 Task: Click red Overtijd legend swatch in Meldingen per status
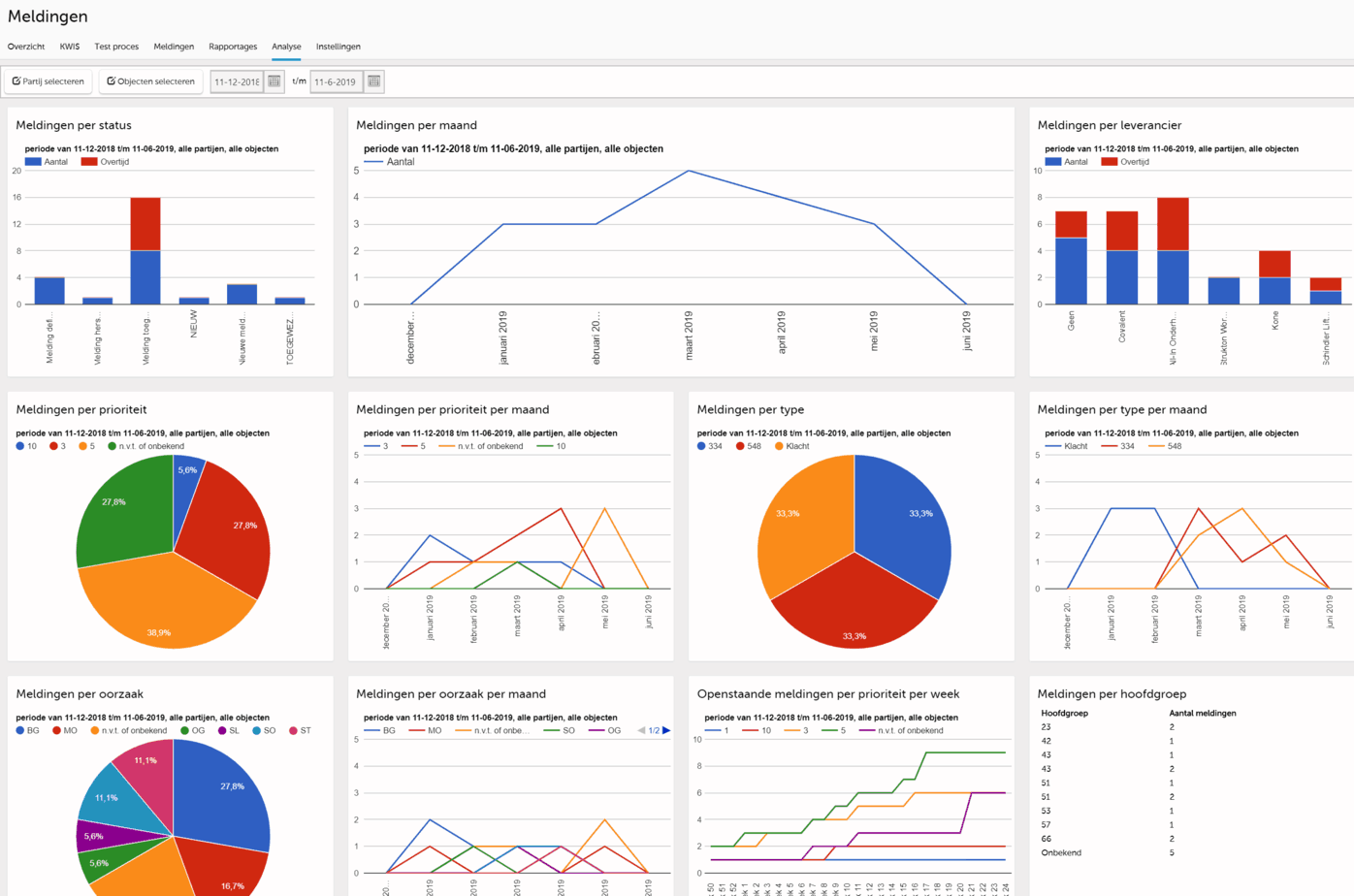tap(89, 162)
